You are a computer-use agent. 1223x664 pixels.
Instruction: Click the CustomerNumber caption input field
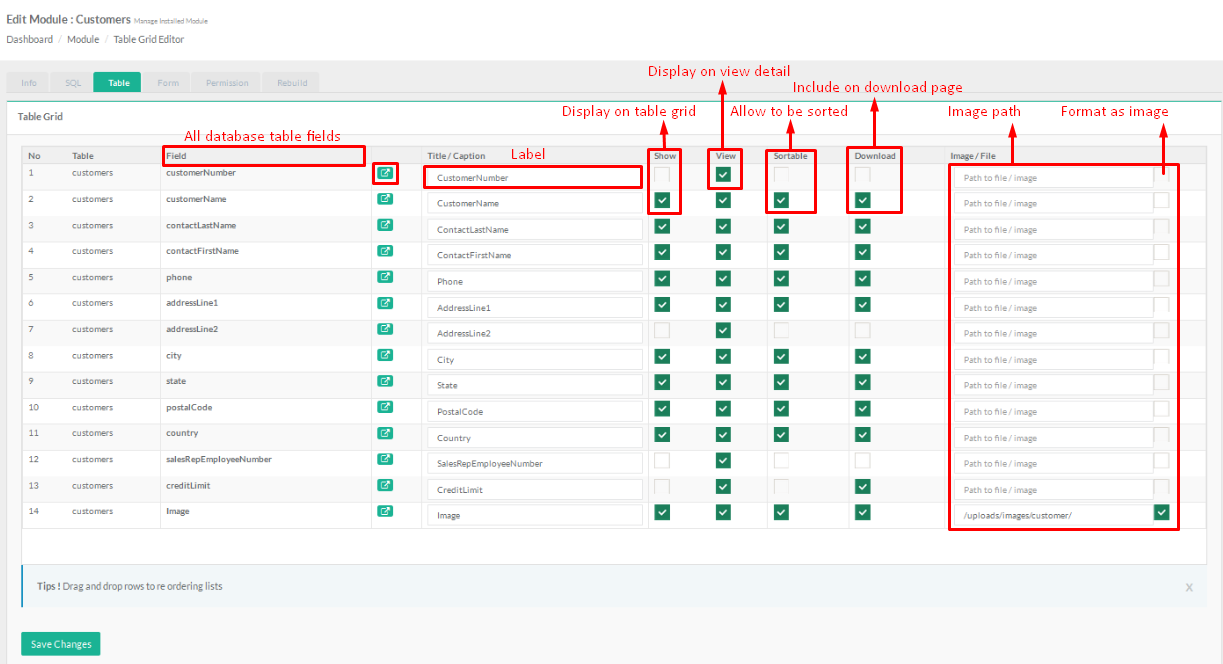[x=533, y=177]
